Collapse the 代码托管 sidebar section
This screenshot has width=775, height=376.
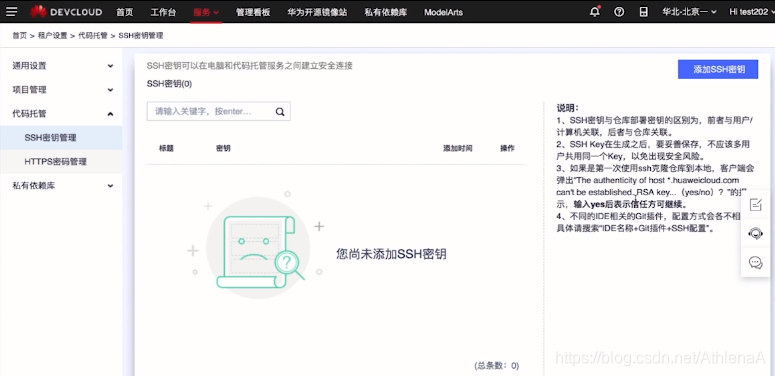(61, 114)
